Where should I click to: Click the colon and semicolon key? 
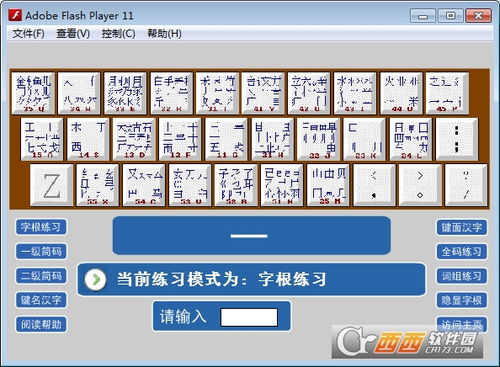(x=457, y=139)
